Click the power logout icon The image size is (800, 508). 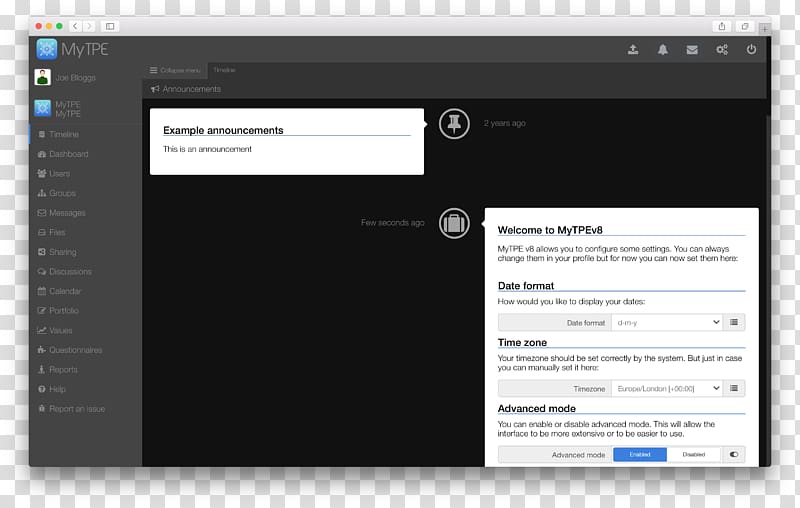751,49
